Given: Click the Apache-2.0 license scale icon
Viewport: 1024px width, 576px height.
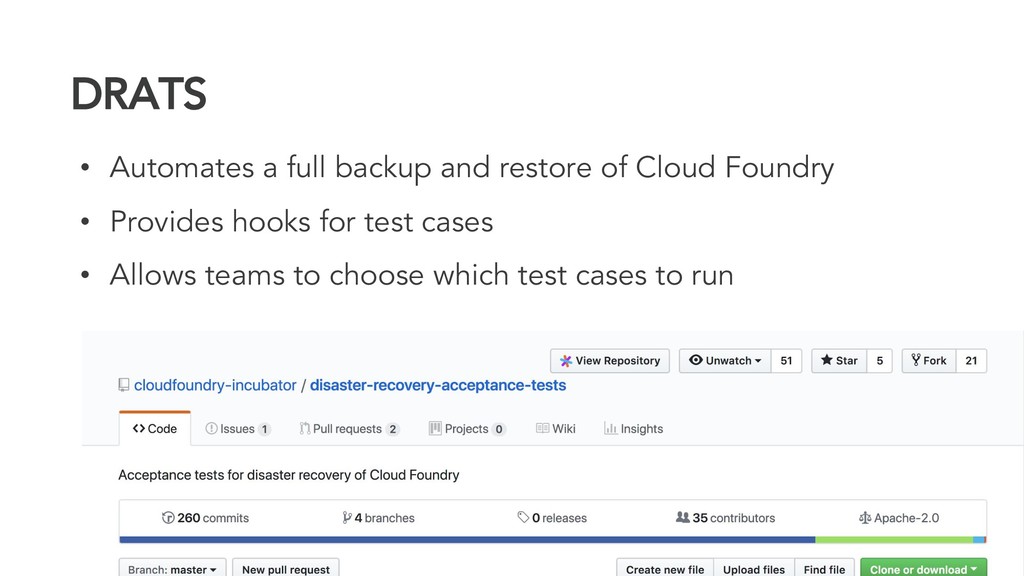Looking at the screenshot, I should (865, 518).
